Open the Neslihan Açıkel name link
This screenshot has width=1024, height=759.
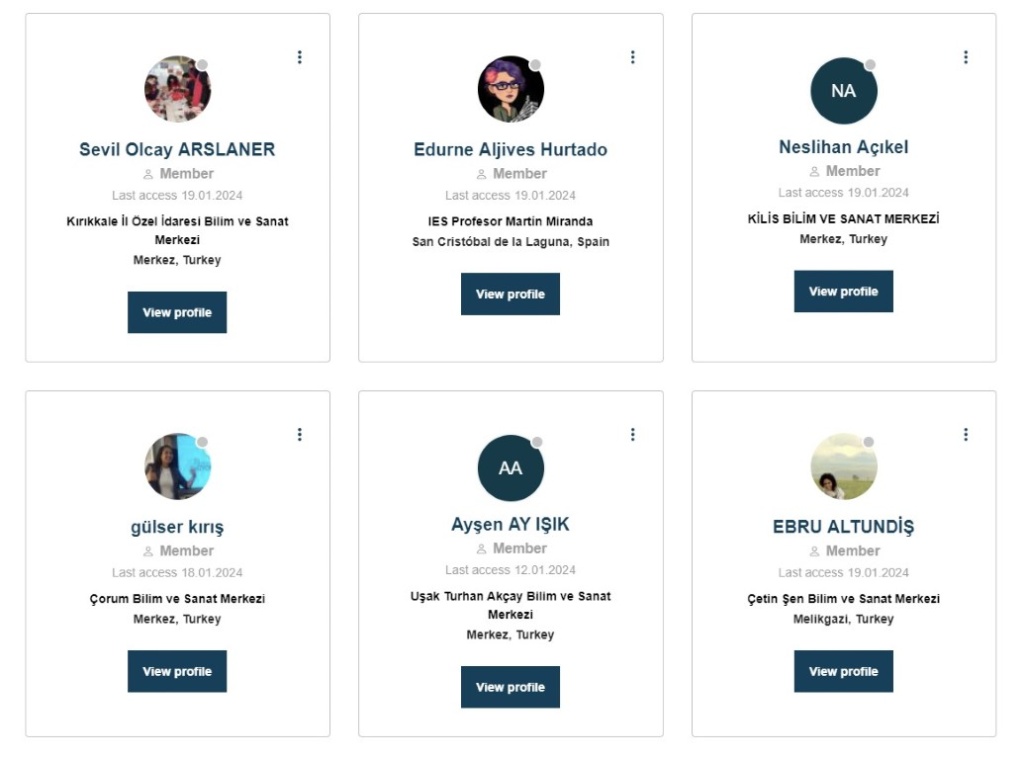tap(843, 147)
